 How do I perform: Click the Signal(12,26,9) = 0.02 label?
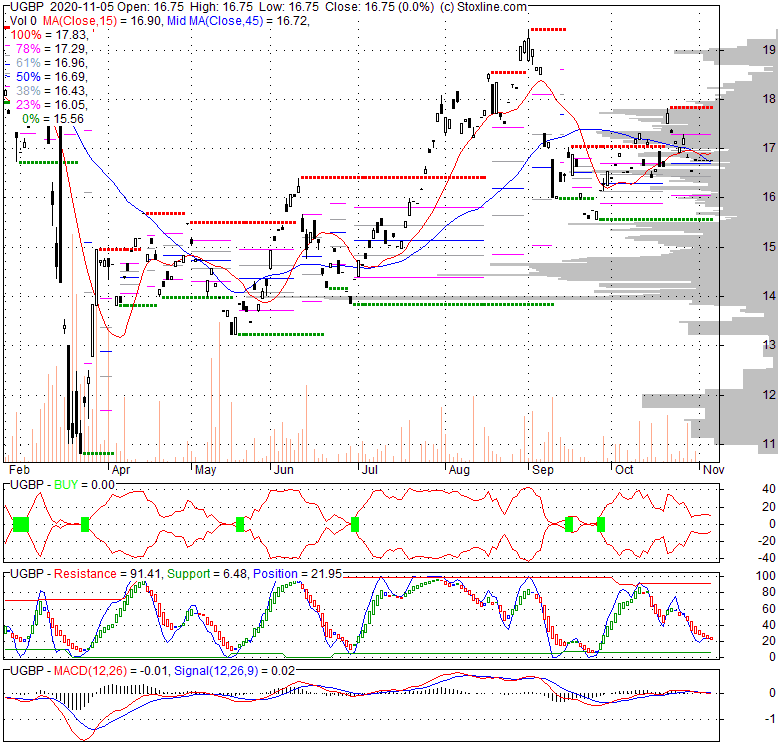[x=234, y=671]
